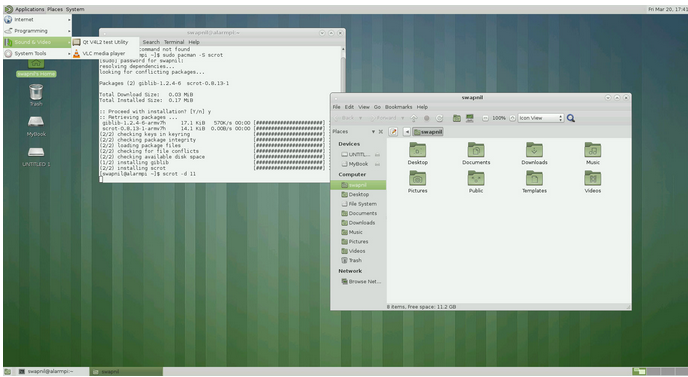Toggle text-based location edit button
The image size is (688, 377).
[x=394, y=132]
